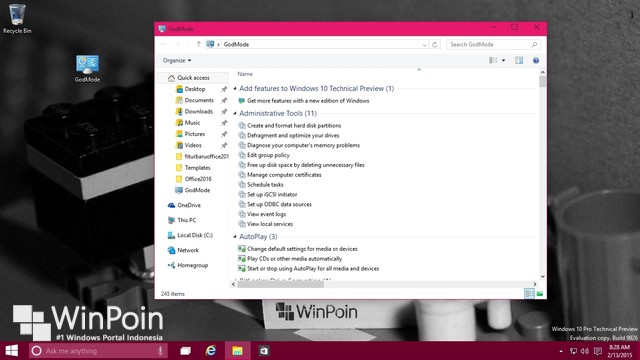The width and height of the screenshot is (640, 360).
Task: Switch to details view in status bar
Action: [529, 293]
